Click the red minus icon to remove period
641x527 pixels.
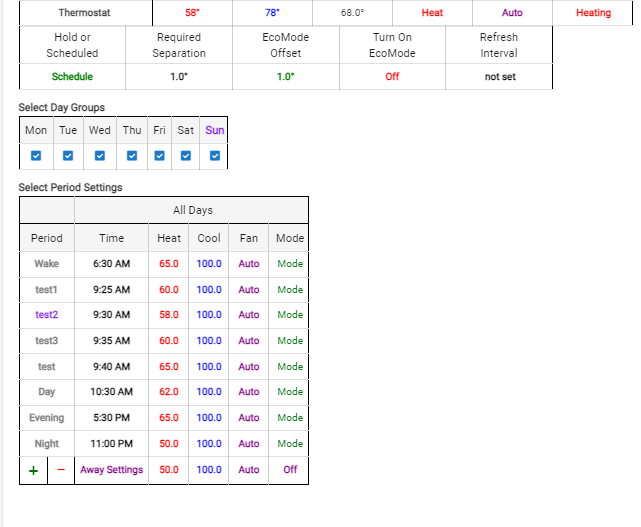click(61, 470)
